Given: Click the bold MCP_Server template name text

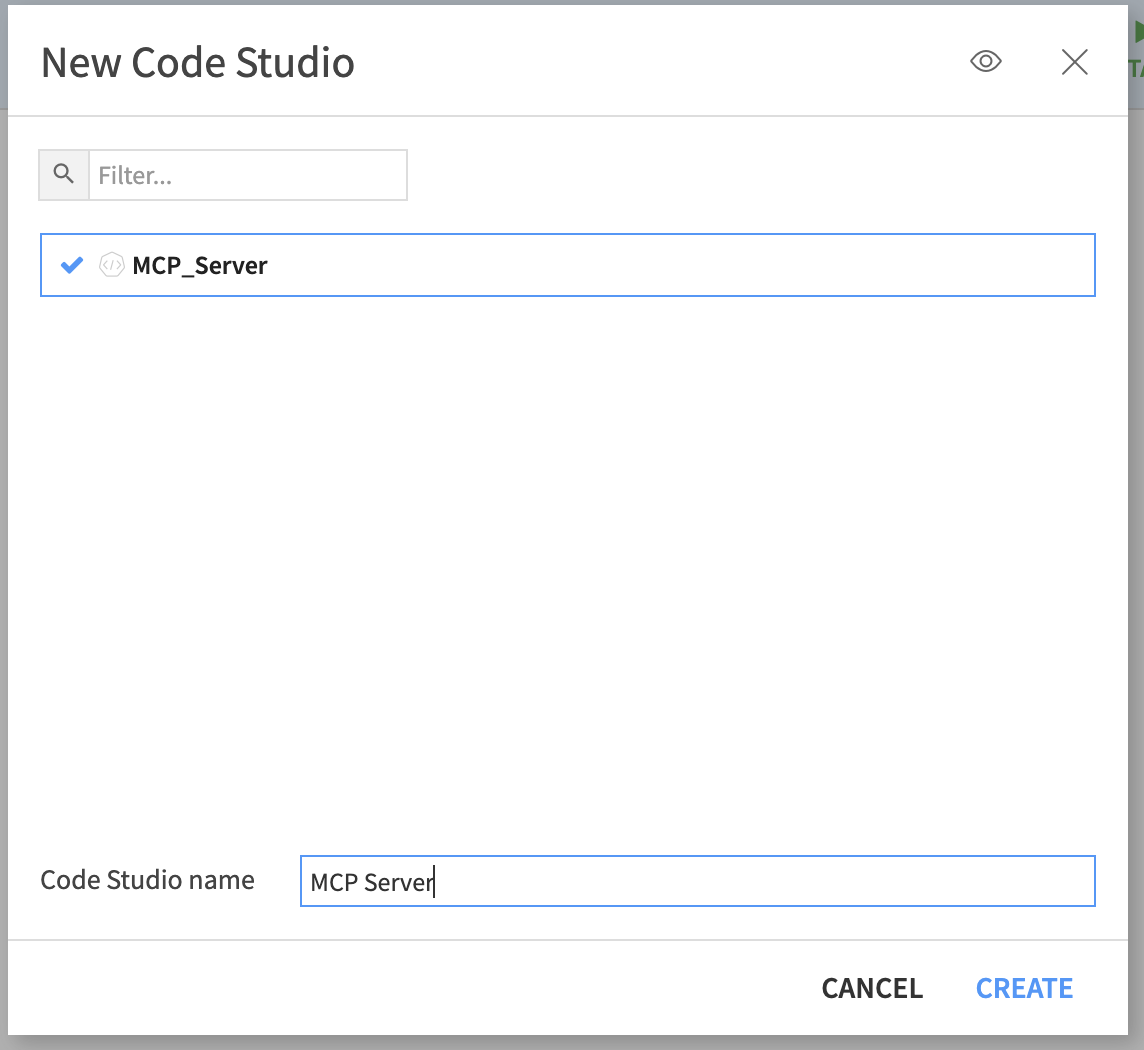Looking at the screenshot, I should tap(200, 266).
